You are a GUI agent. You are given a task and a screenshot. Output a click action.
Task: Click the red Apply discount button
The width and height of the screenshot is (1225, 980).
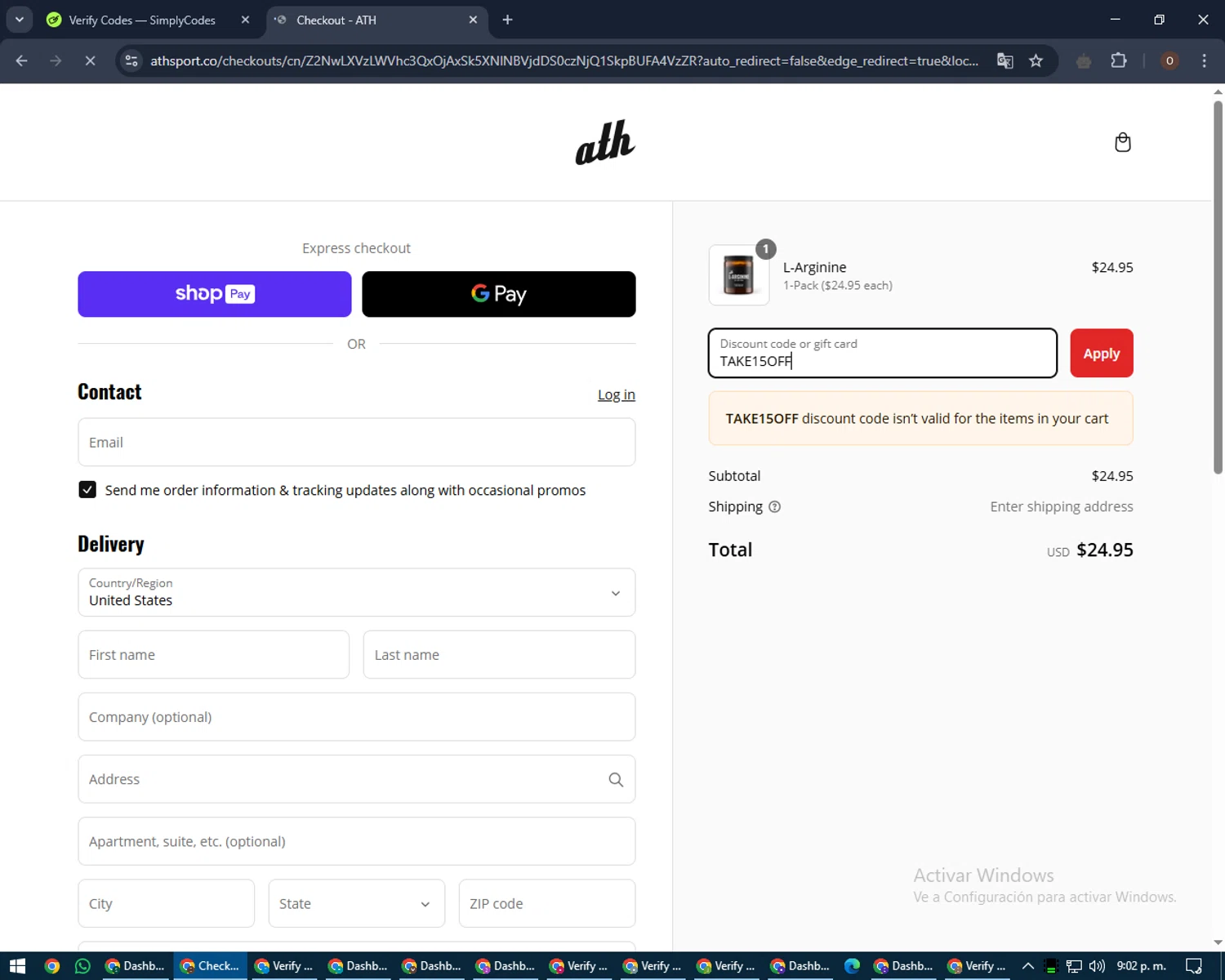(1102, 353)
